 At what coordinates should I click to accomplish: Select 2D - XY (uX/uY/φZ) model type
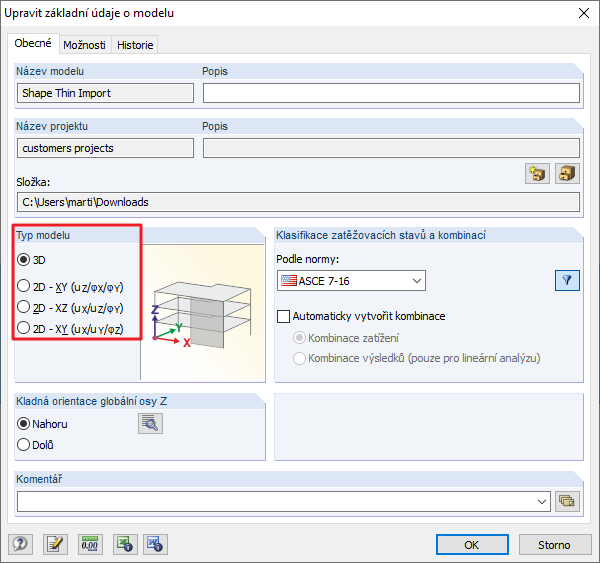pos(23,328)
